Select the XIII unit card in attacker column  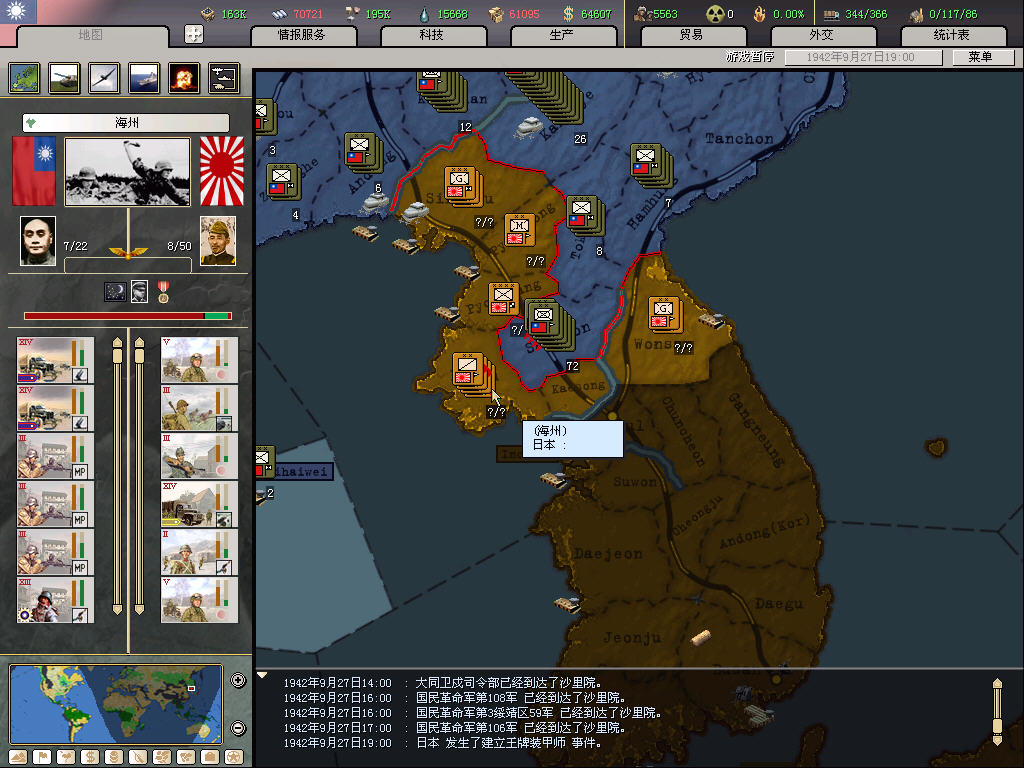coord(56,600)
